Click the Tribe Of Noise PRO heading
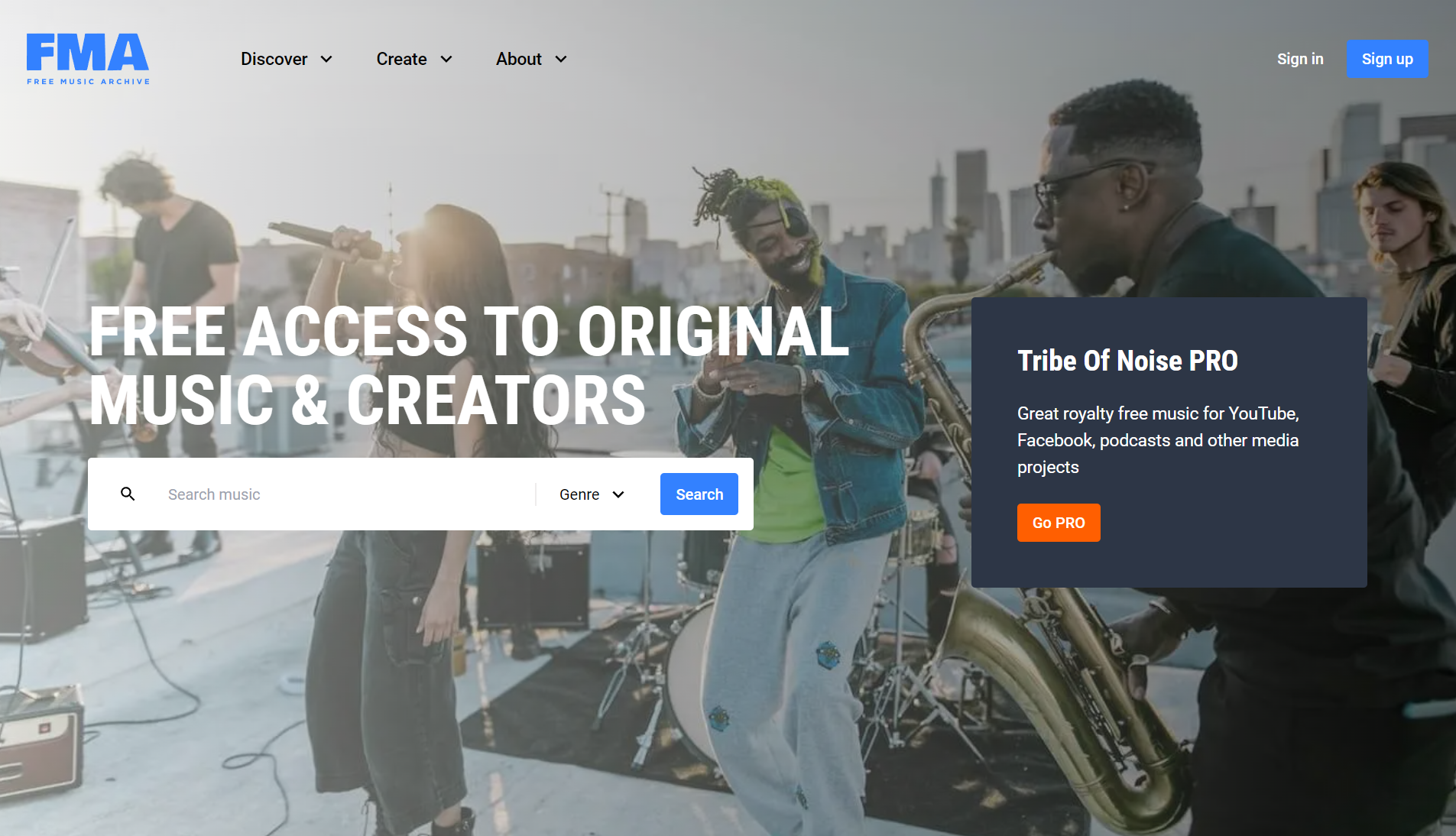Screen dimensions: 1456x836 (1127, 361)
